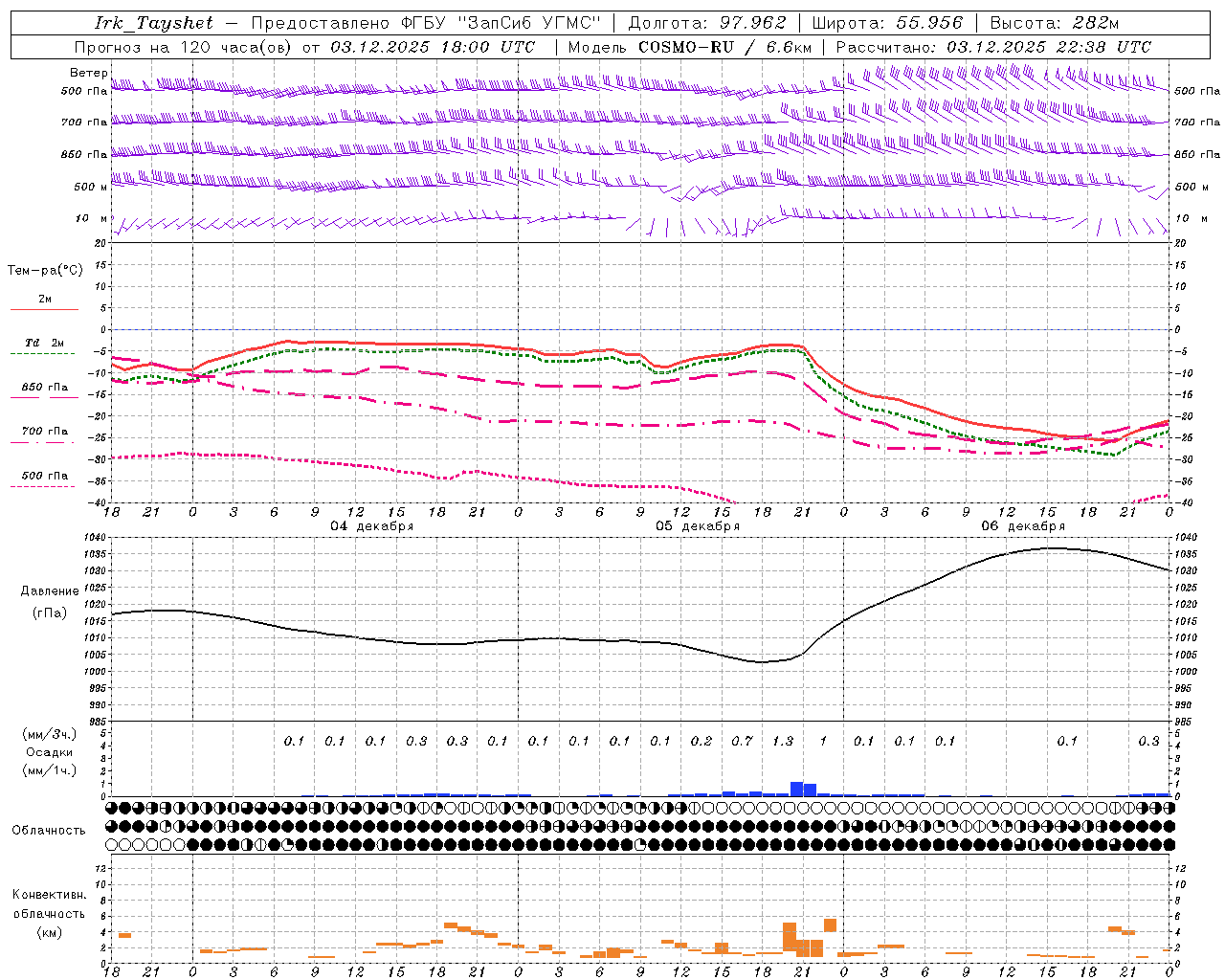Click the 'Широта: 55.956' latitude value

coord(887,23)
